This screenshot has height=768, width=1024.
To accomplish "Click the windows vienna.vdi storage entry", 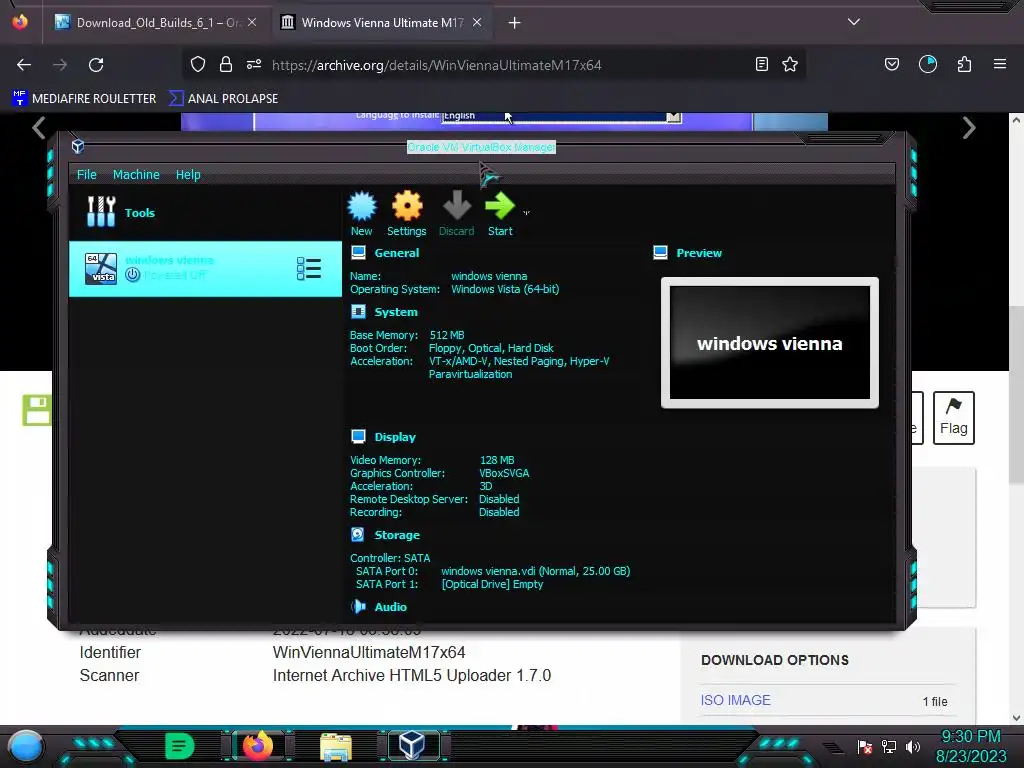I will (x=536, y=571).
